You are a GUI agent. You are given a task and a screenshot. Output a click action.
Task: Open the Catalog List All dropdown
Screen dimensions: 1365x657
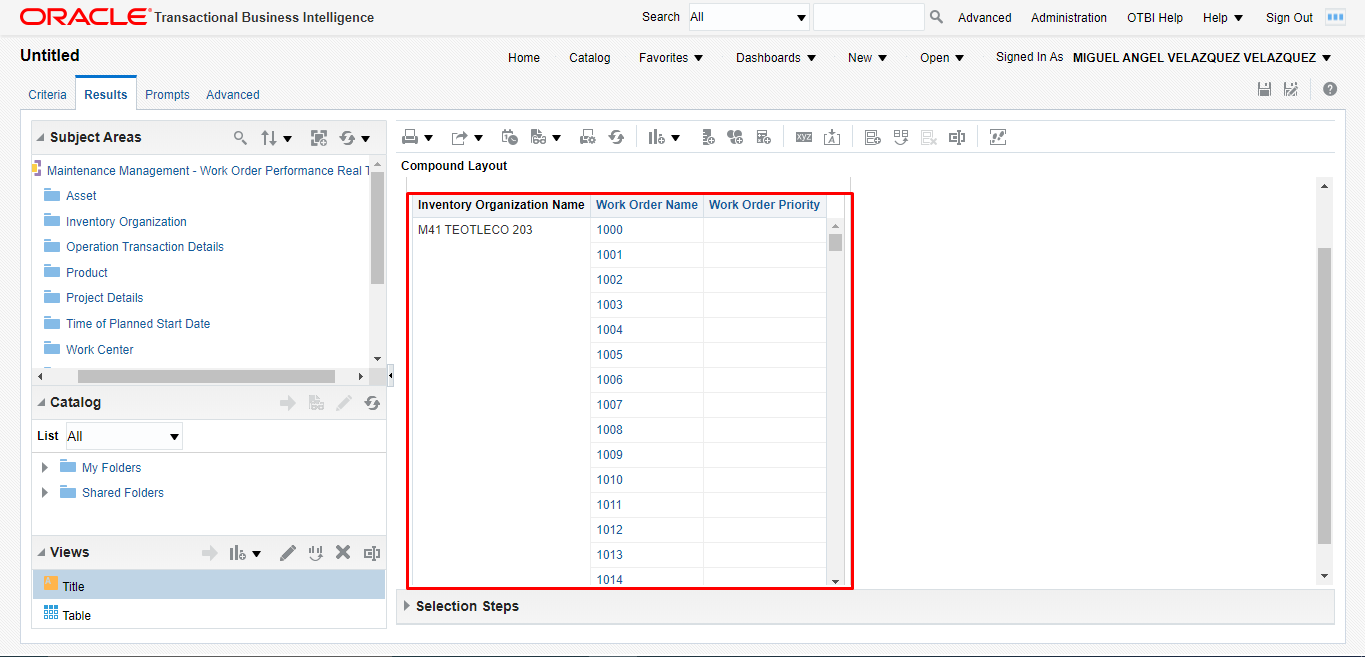[124, 436]
